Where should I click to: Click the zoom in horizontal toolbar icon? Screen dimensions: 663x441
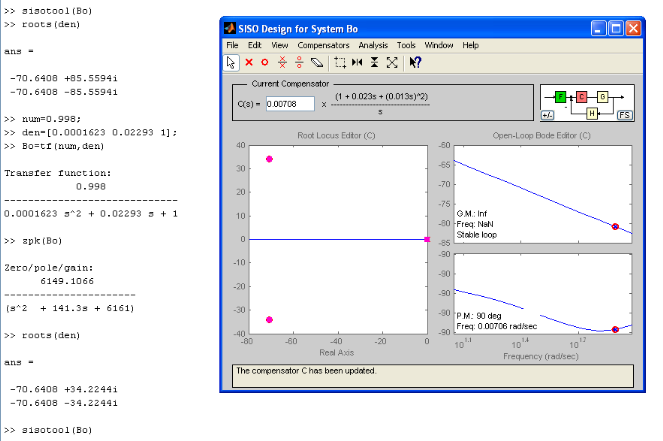tap(357, 62)
